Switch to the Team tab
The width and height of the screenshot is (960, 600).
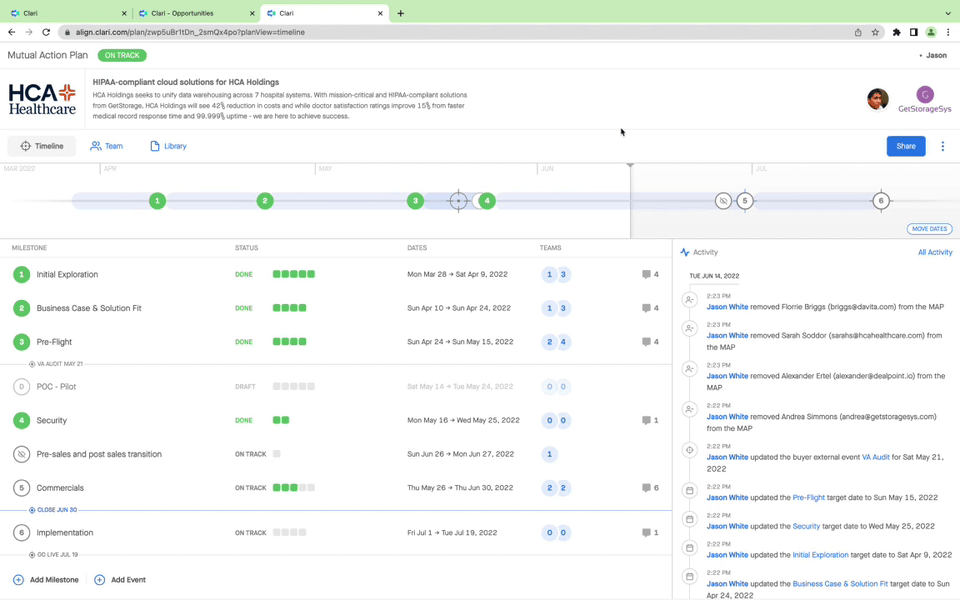tap(107, 146)
